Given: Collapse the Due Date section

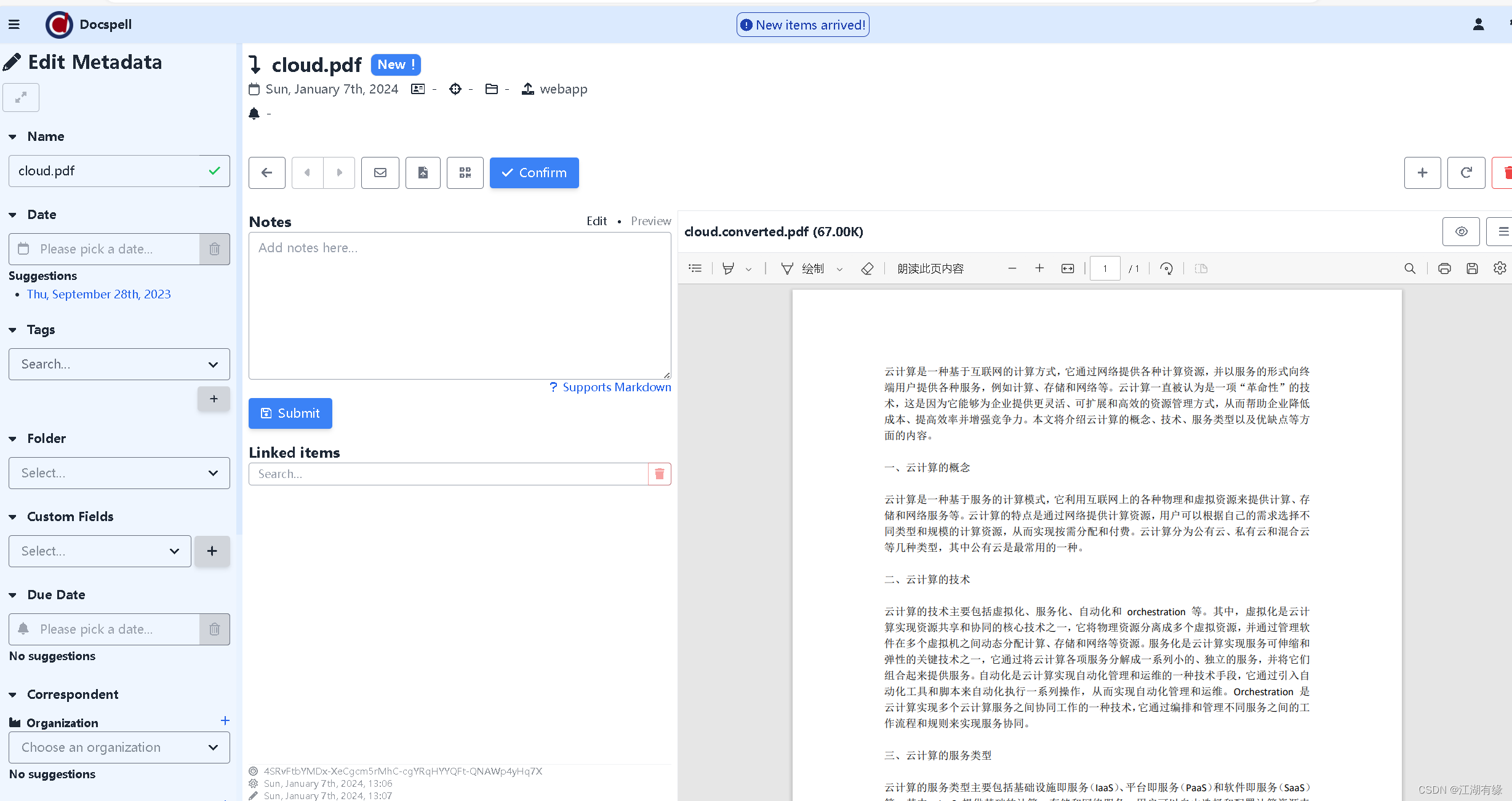Looking at the screenshot, I should (x=12, y=595).
